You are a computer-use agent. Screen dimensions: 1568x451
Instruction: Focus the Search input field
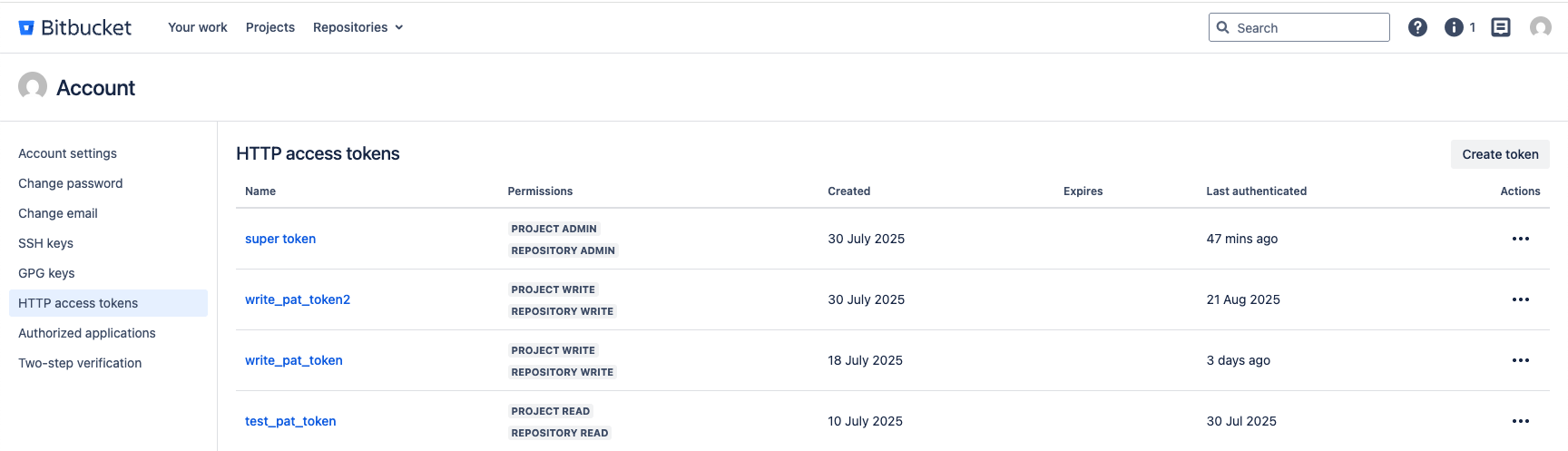click(x=1307, y=27)
